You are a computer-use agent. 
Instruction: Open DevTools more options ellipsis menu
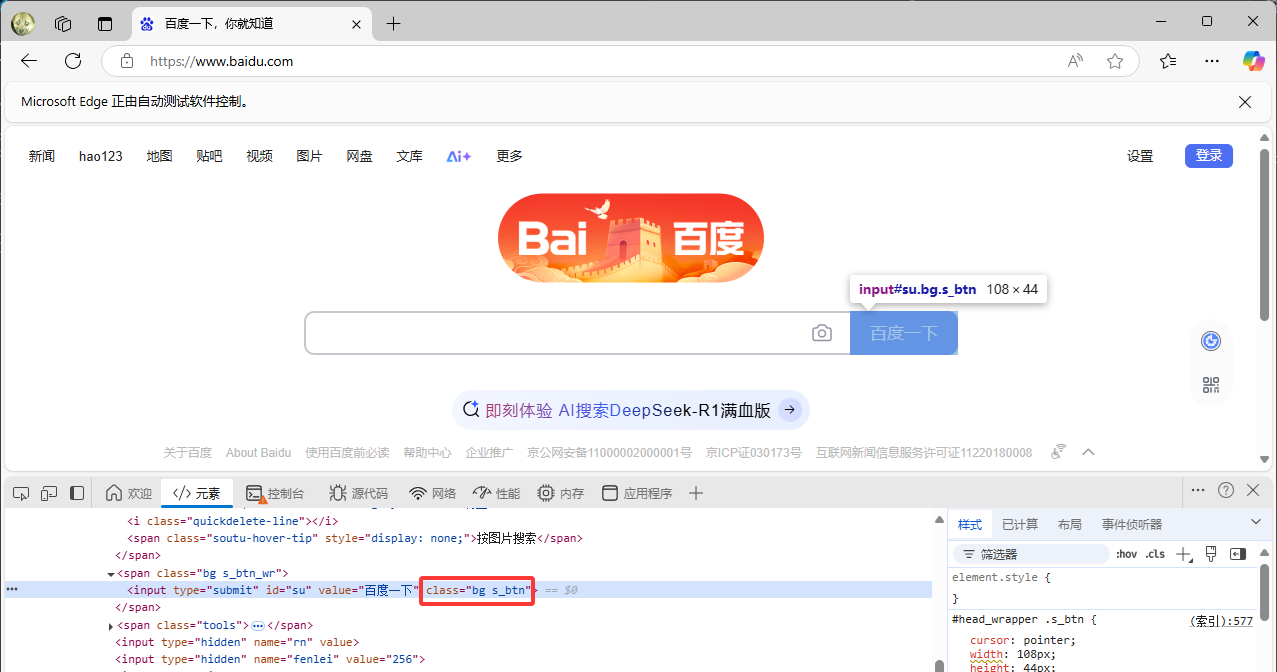[x=1198, y=490]
